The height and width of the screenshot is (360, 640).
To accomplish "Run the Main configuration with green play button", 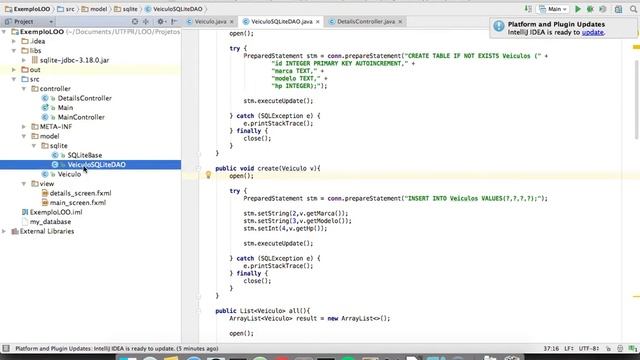I will (x=578, y=9).
